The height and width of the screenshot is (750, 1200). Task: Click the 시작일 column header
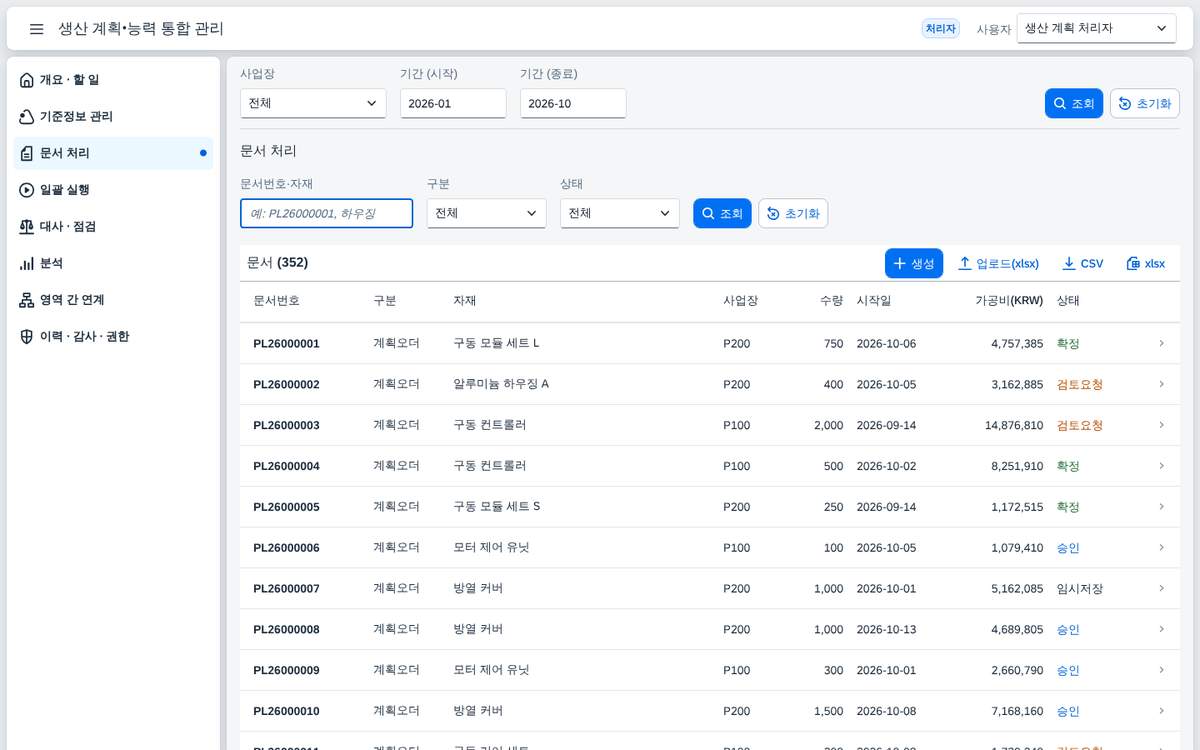click(x=874, y=301)
